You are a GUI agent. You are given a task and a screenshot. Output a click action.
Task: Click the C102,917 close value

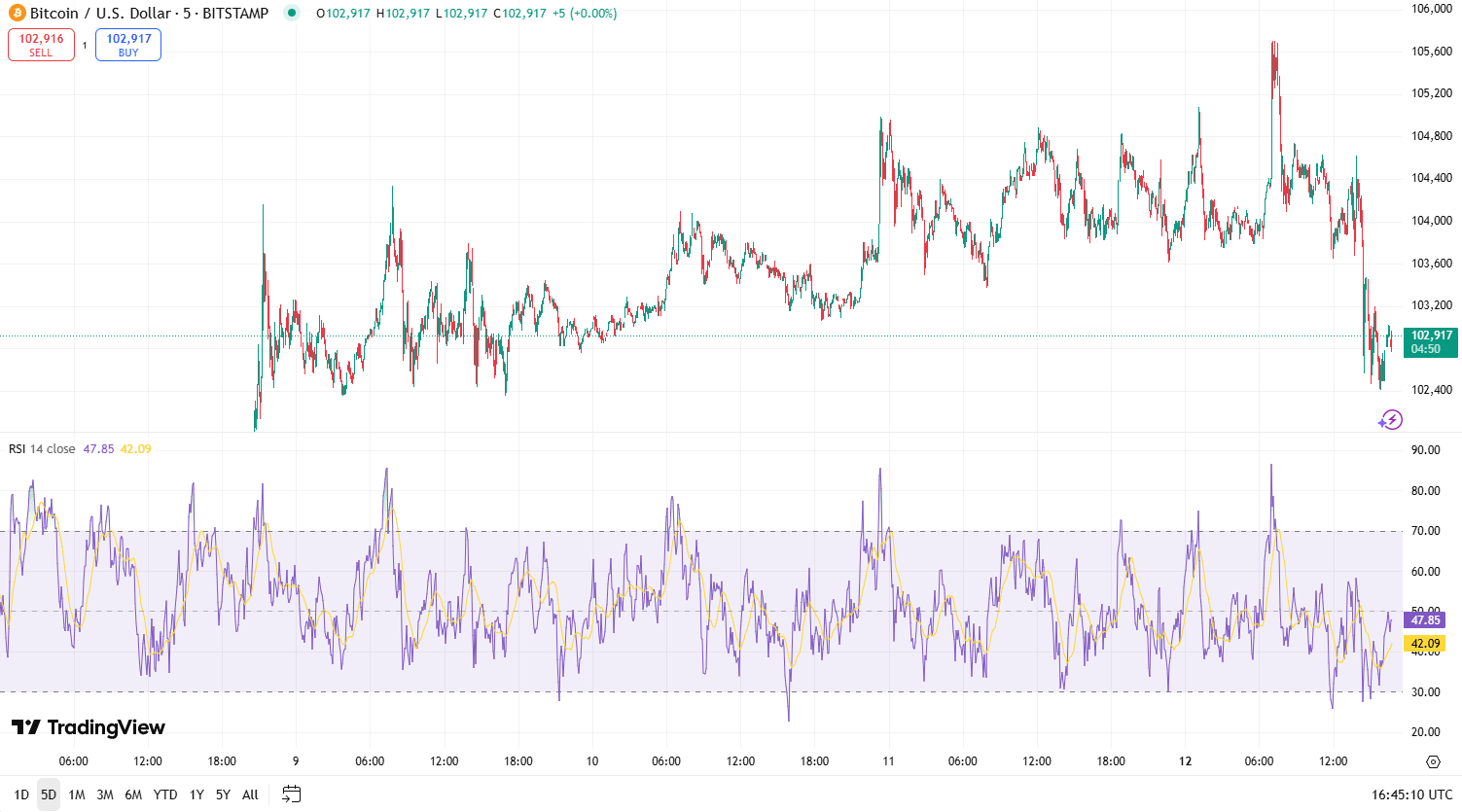coord(519,14)
